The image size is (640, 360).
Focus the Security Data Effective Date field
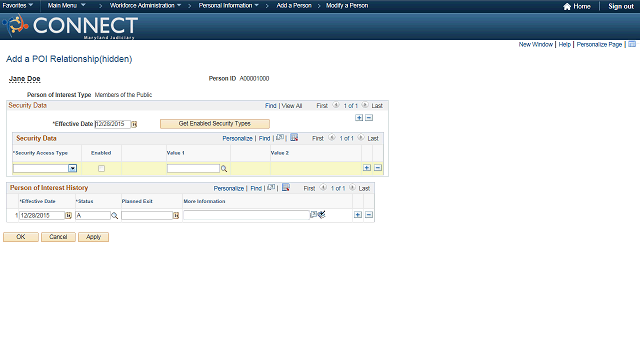113,124
